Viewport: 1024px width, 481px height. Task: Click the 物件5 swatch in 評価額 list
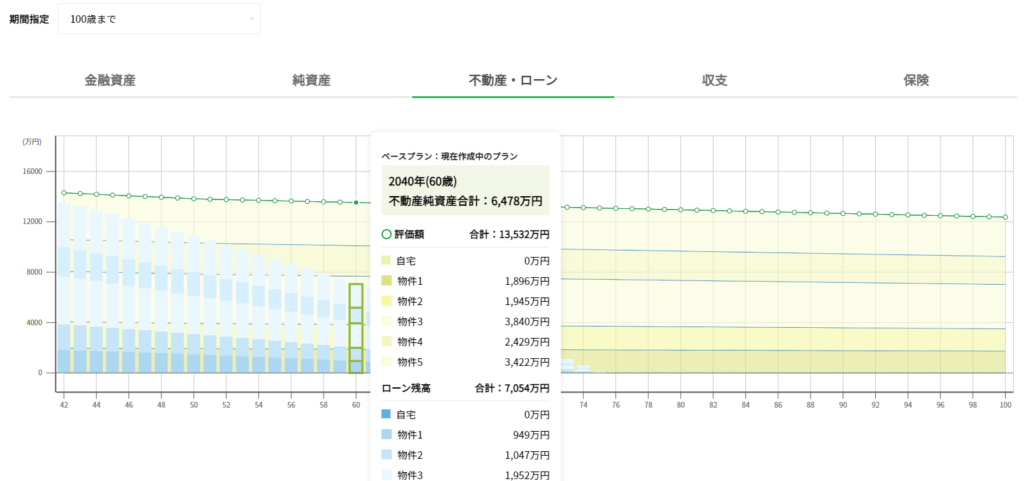388,362
